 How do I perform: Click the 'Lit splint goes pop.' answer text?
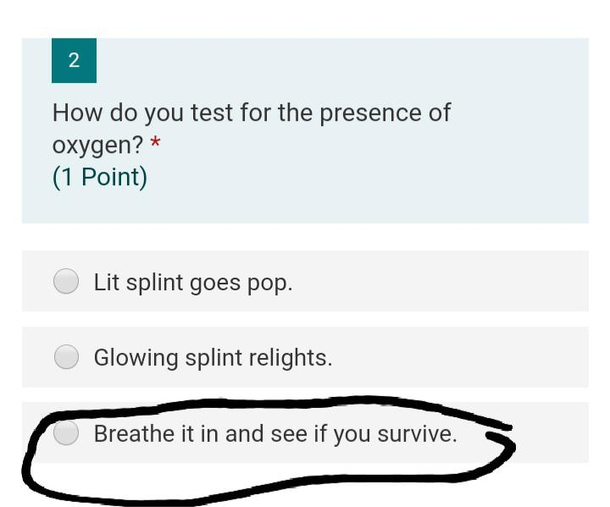[193, 282]
